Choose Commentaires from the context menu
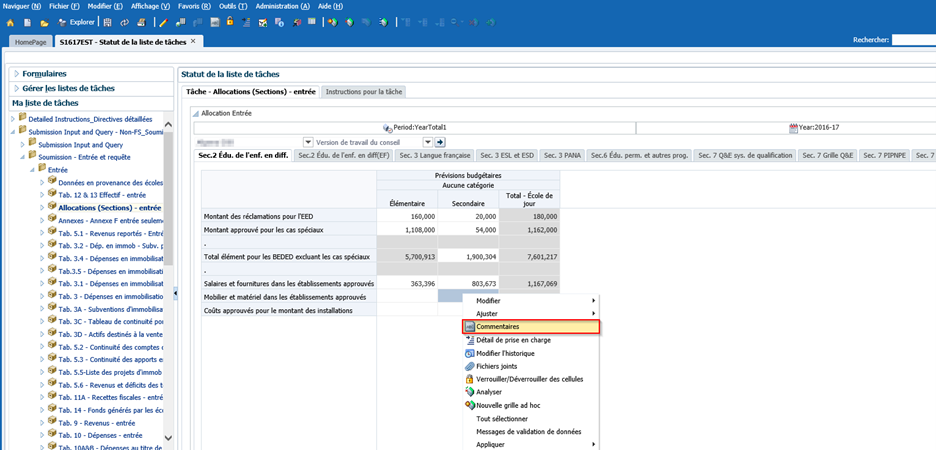The width and height of the screenshot is (936, 450). [497, 326]
